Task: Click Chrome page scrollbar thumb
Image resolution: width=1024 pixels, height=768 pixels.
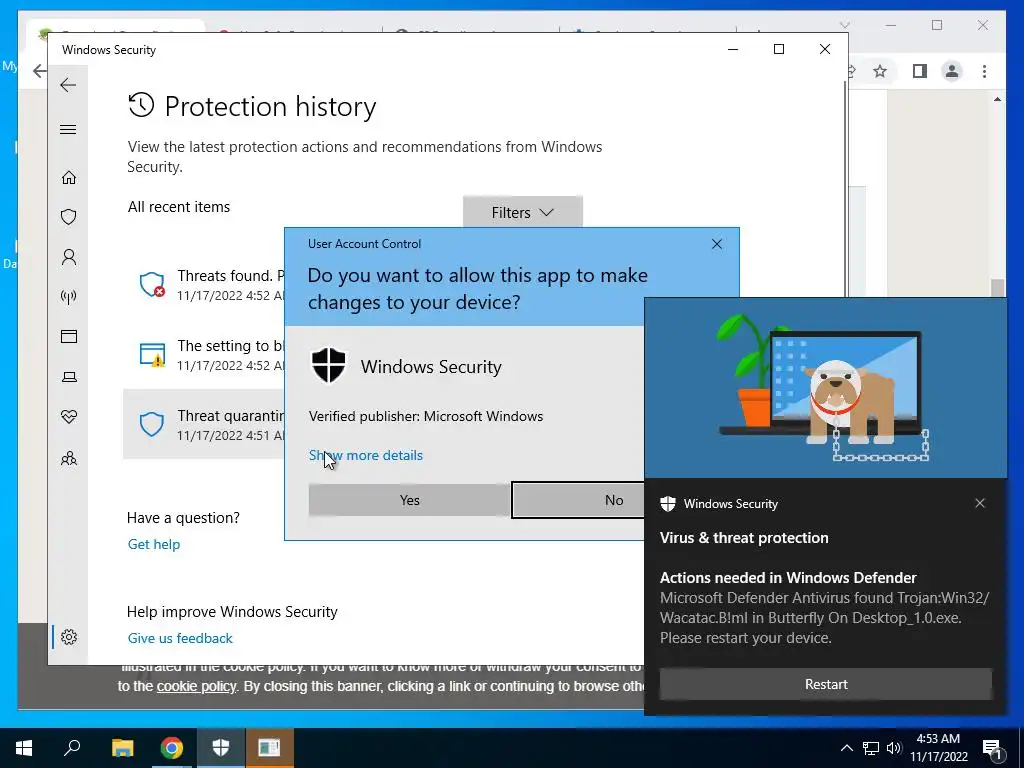Action: pyautogui.click(x=997, y=287)
